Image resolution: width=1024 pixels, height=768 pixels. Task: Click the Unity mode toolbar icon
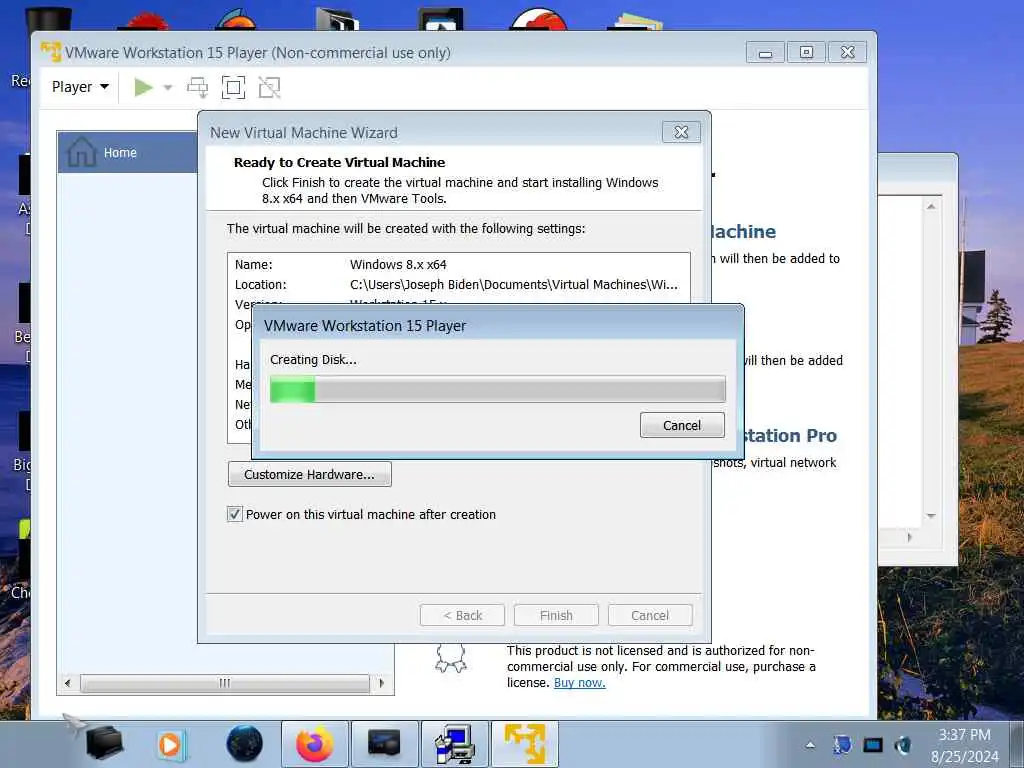tap(269, 87)
